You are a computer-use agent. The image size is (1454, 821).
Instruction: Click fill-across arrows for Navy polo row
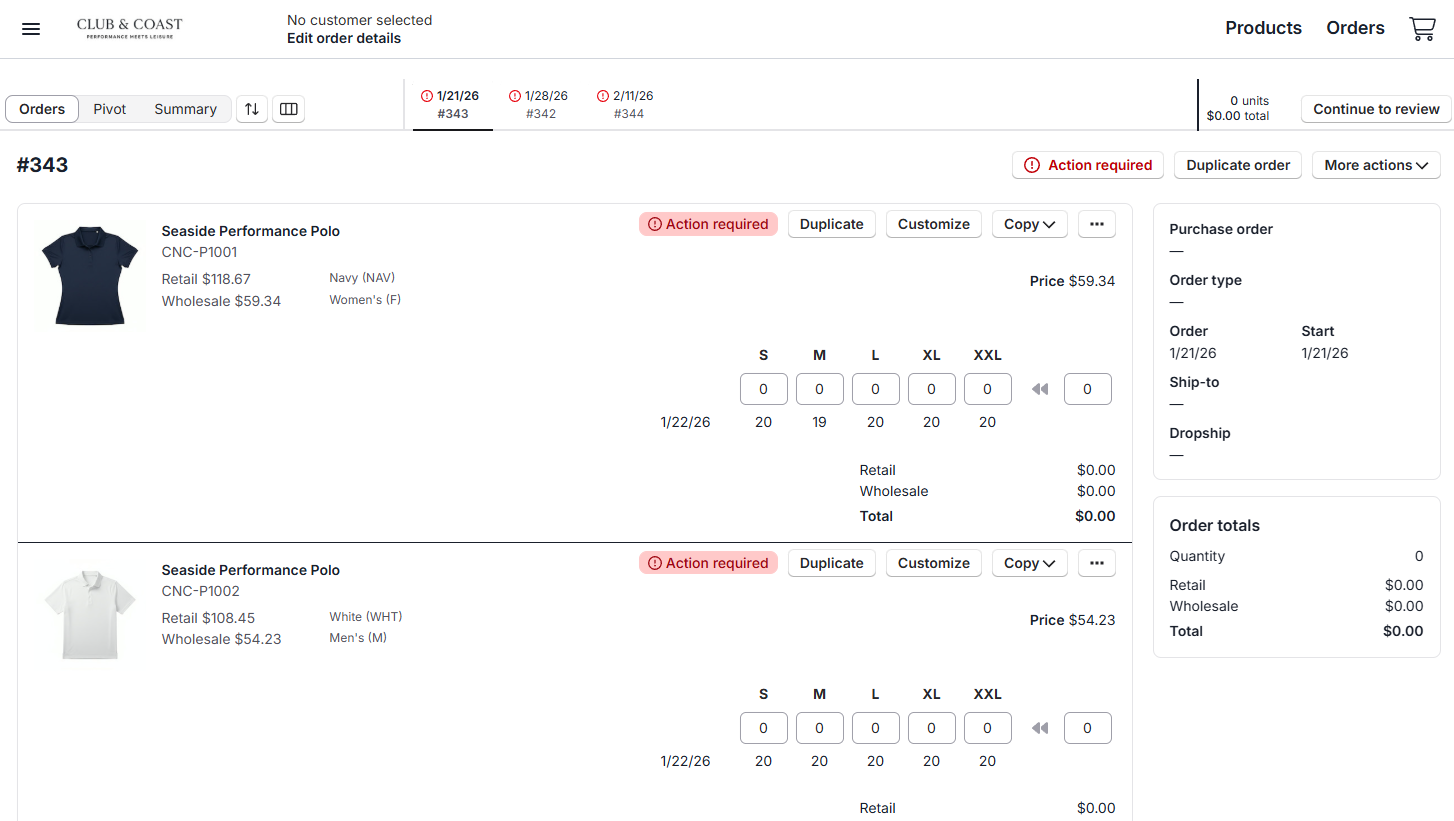pos(1040,389)
